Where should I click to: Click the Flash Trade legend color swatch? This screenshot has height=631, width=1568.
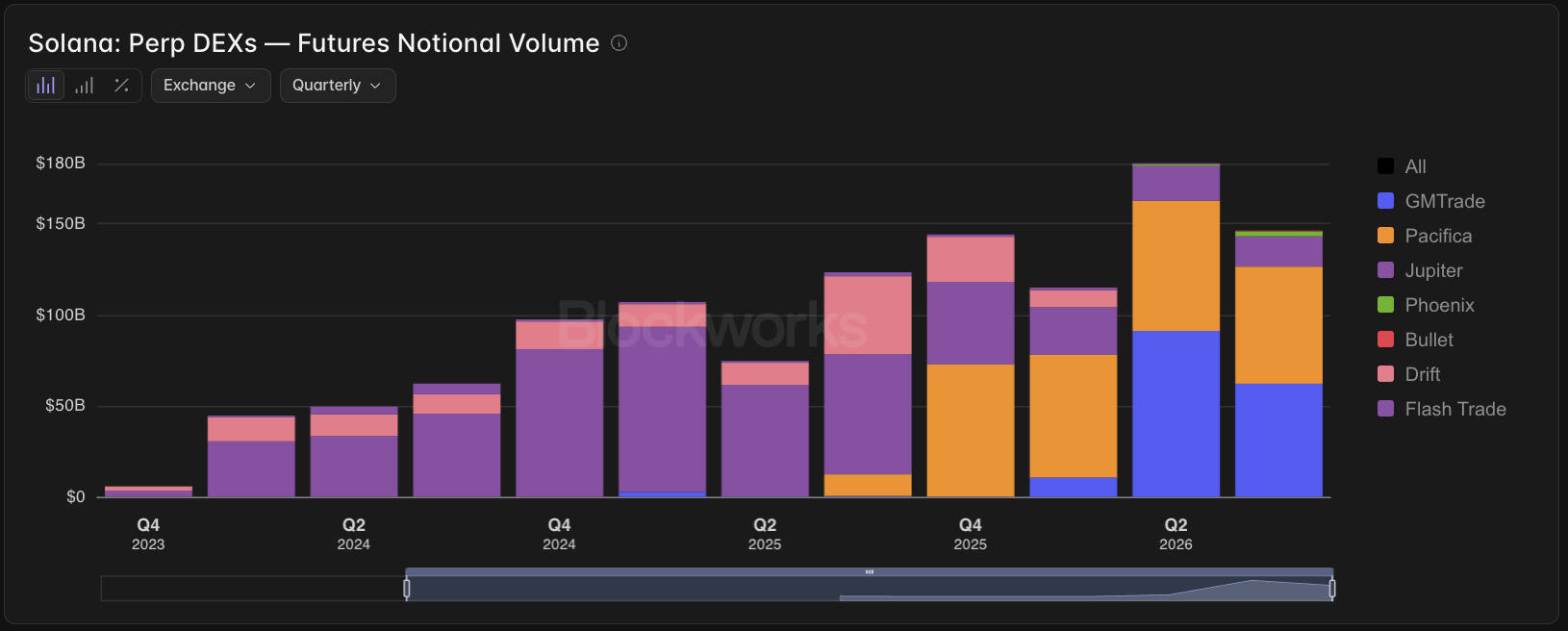coord(1386,409)
